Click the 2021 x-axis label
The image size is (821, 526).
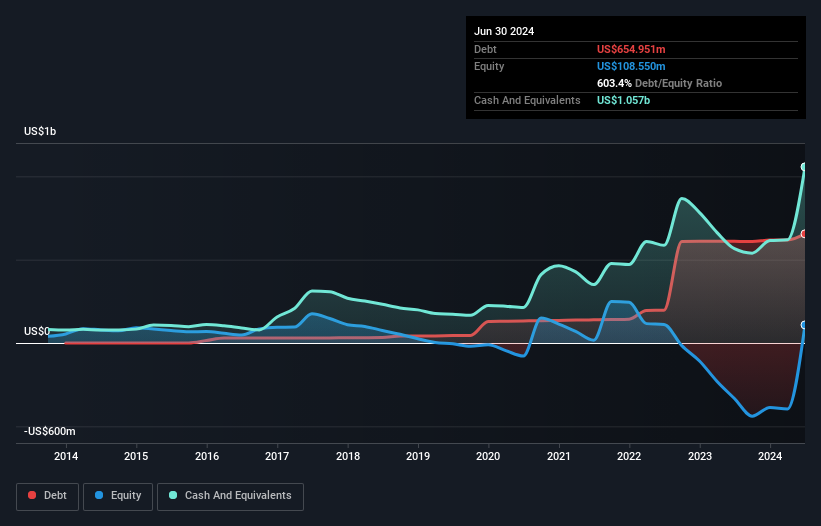559,456
